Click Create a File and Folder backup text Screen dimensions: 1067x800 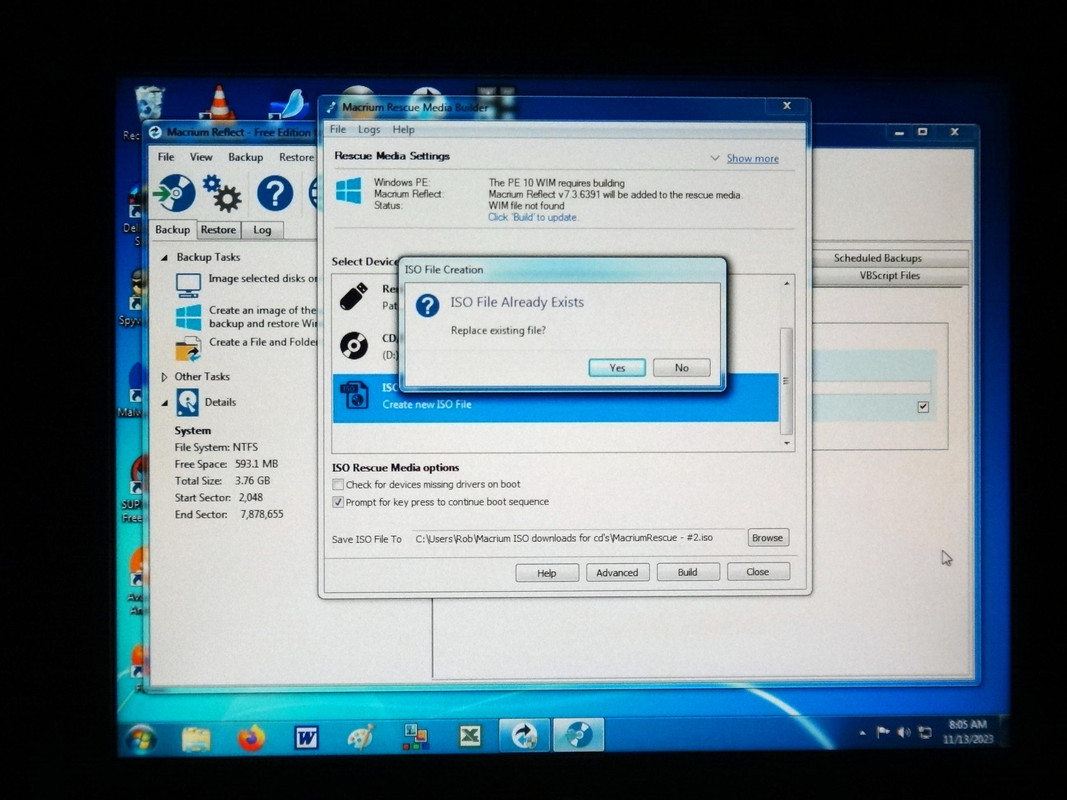263,342
